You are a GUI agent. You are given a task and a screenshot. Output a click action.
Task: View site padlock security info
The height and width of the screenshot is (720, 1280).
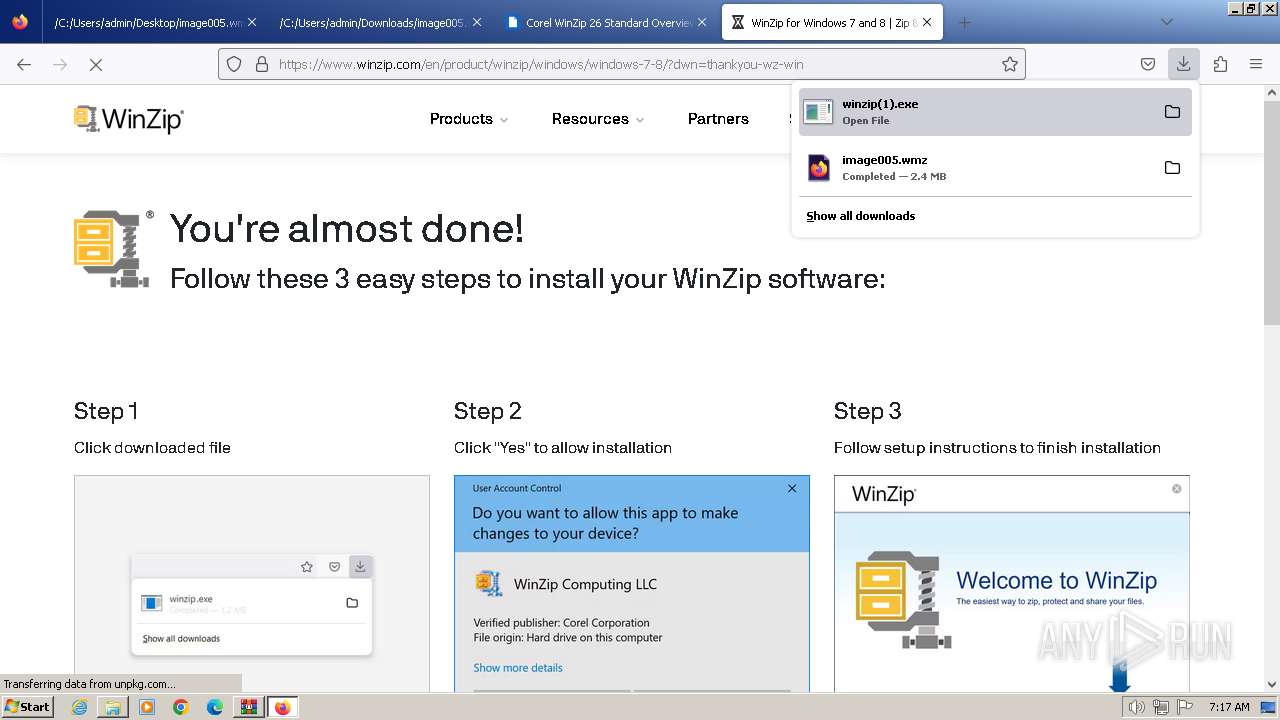(x=262, y=64)
